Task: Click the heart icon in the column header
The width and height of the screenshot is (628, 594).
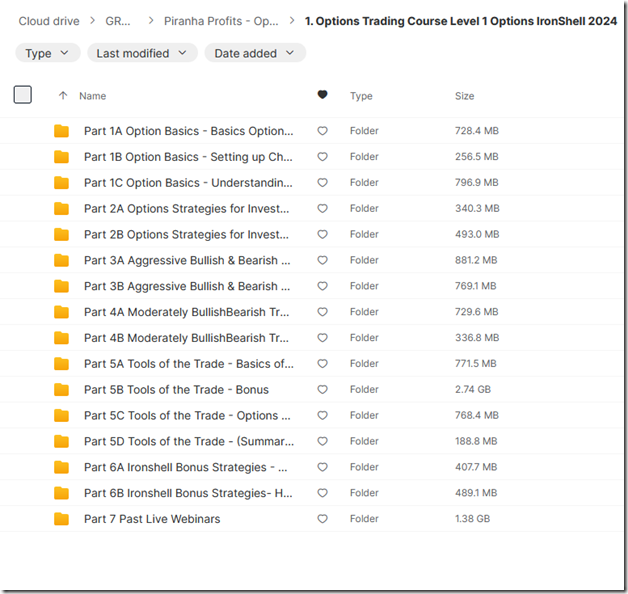Action: (x=322, y=96)
